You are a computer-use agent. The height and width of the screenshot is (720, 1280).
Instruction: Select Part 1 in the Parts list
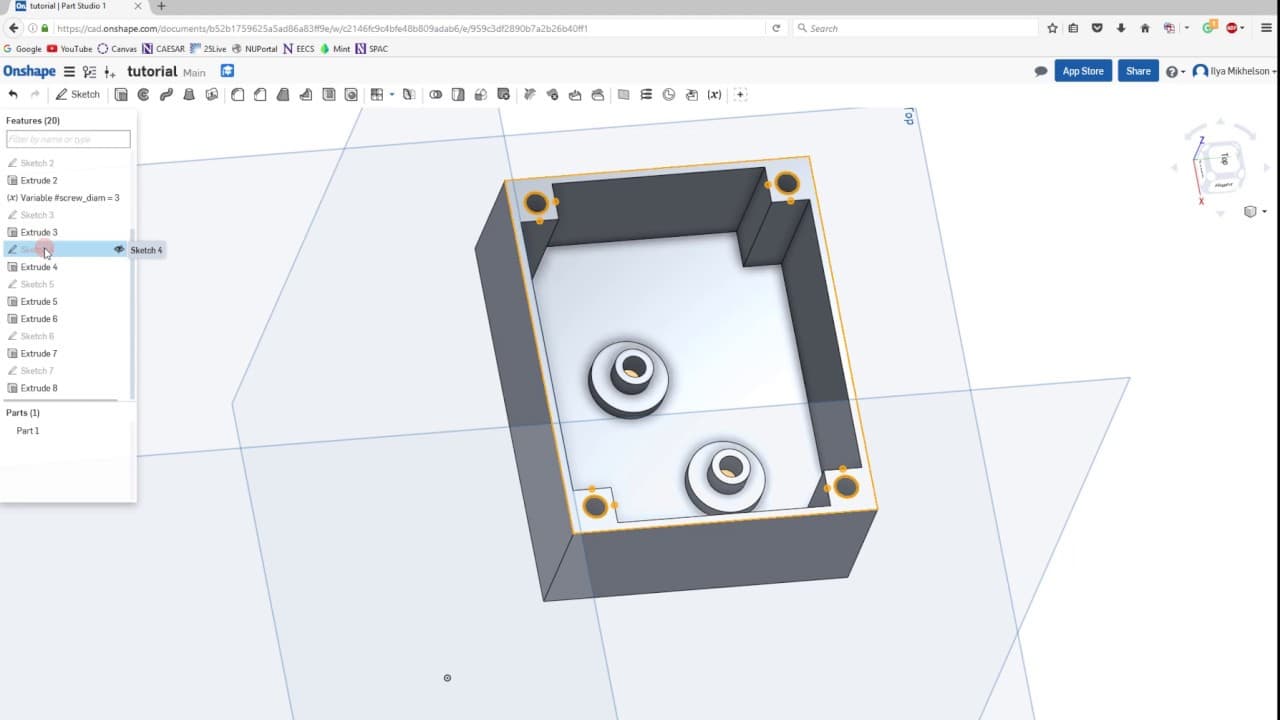click(28, 431)
